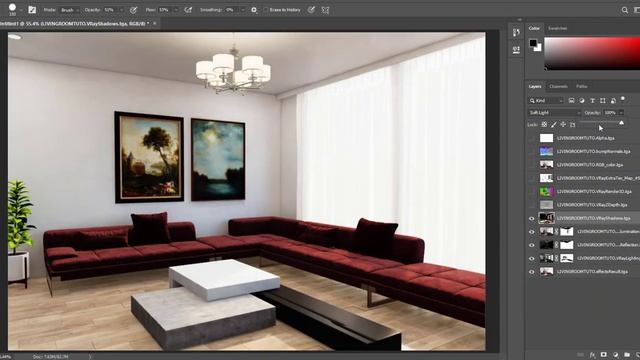Enable airbrush-style build-up icon
Viewport: 640px width, 360px height.
[x=188, y=10]
